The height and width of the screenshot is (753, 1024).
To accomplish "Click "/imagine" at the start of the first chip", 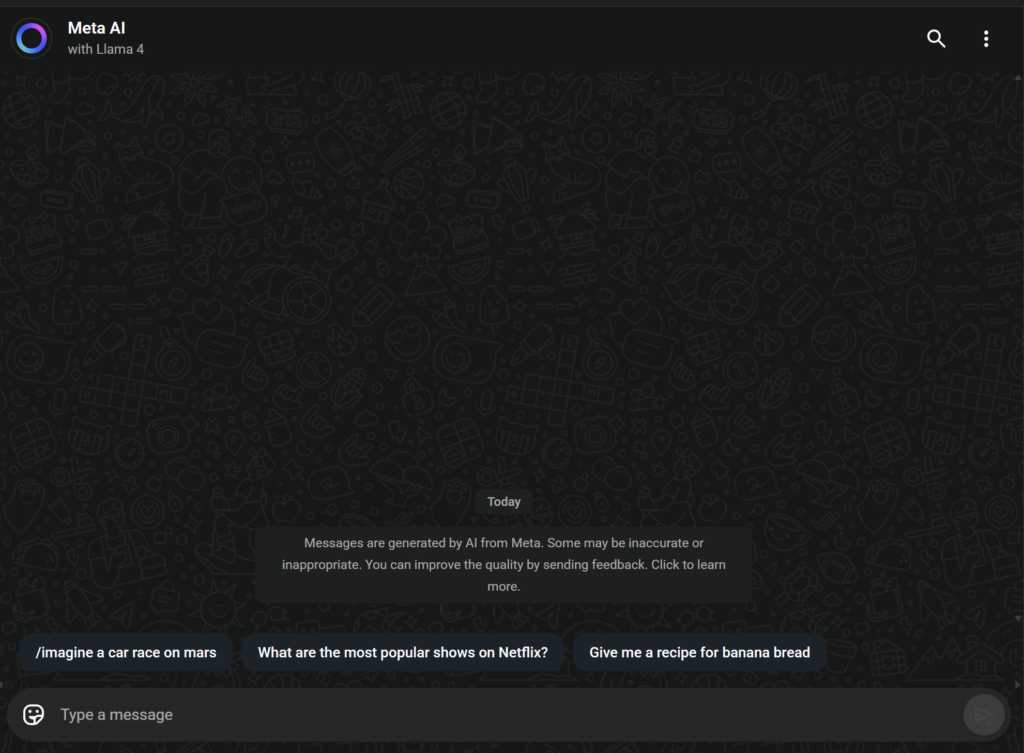I will click(x=65, y=653).
